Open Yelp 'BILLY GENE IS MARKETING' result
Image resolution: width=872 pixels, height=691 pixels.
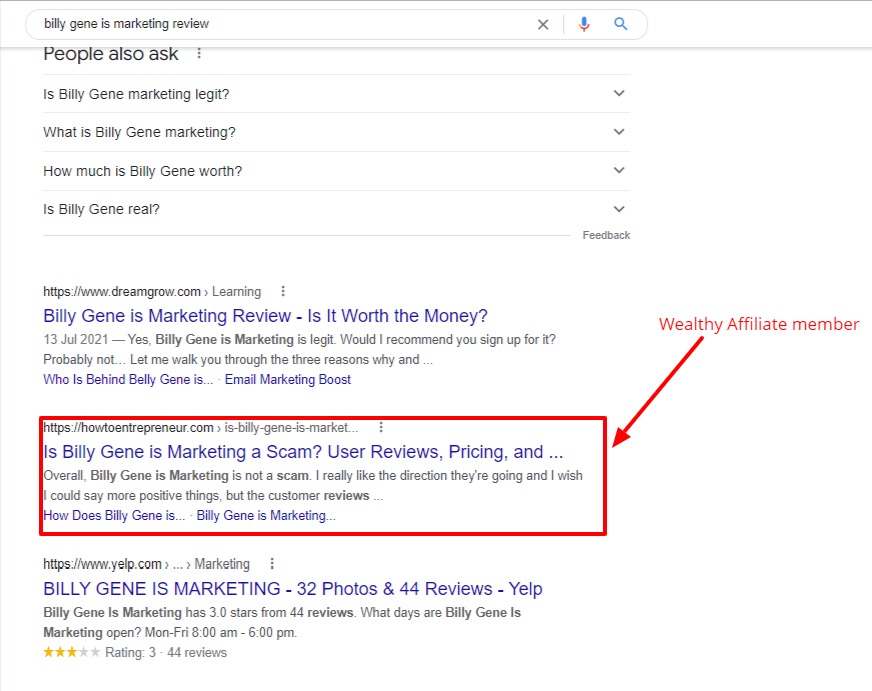pyautogui.click(x=293, y=589)
